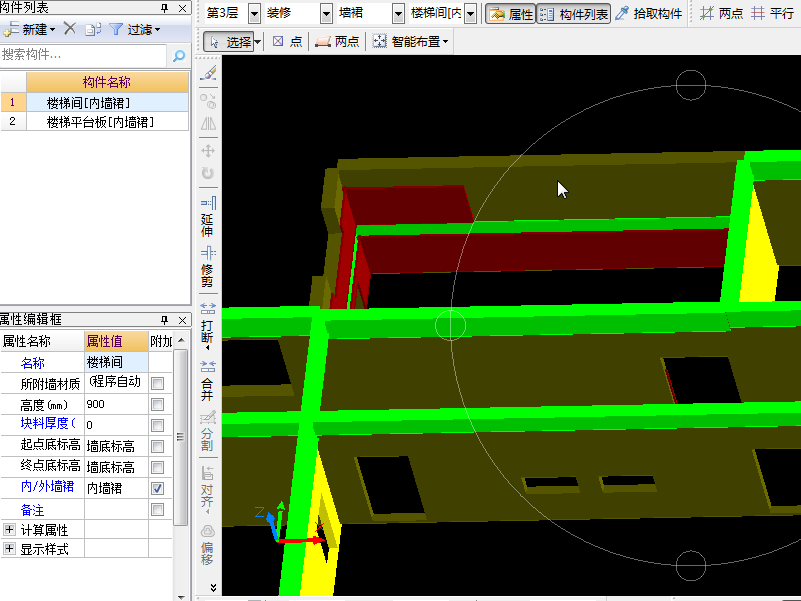Screen dimensions: 801x601
Task: Expand more tools chevron at toolbar bottom
Action: point(213,588)
